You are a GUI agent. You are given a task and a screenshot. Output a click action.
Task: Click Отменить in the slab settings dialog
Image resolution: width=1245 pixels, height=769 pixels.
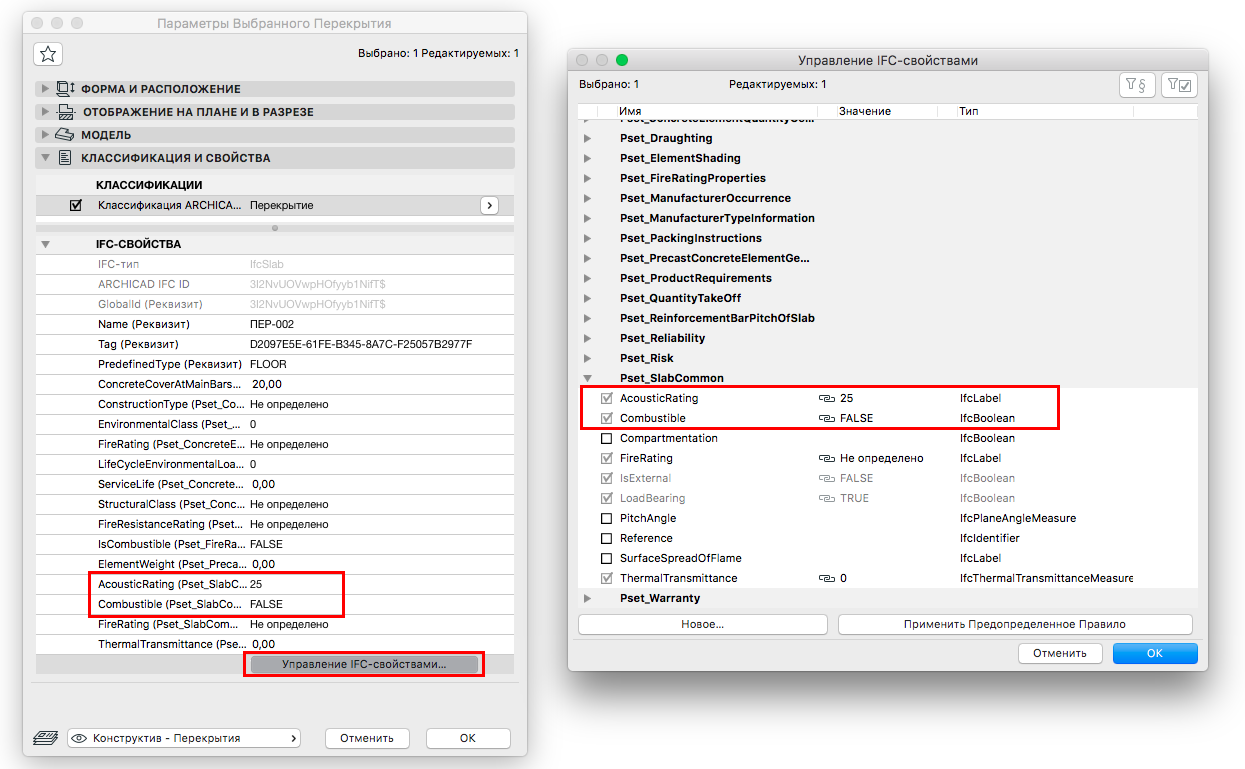click(x=367, y=738)
